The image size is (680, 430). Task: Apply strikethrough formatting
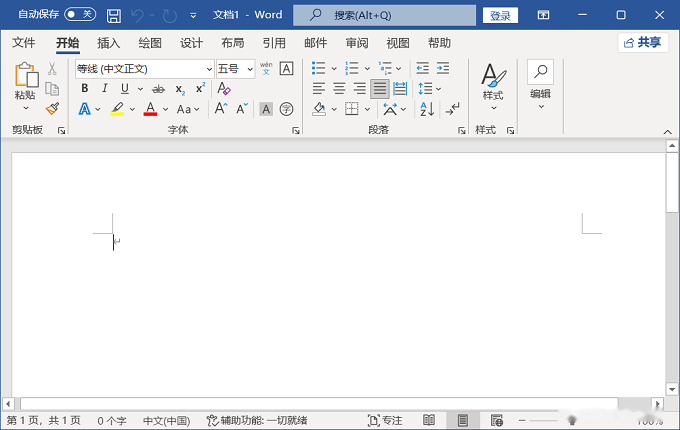[158, 89]
